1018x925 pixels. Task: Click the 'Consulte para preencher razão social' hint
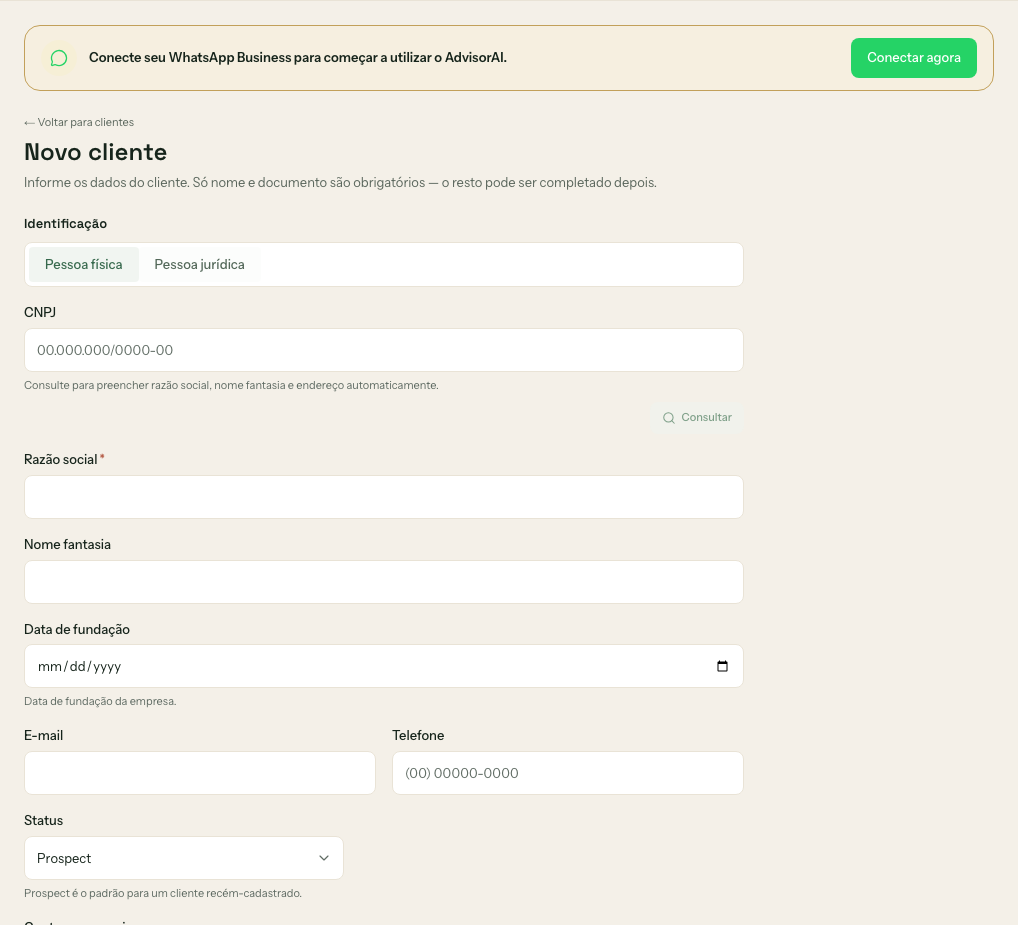[x=231, y=386]
